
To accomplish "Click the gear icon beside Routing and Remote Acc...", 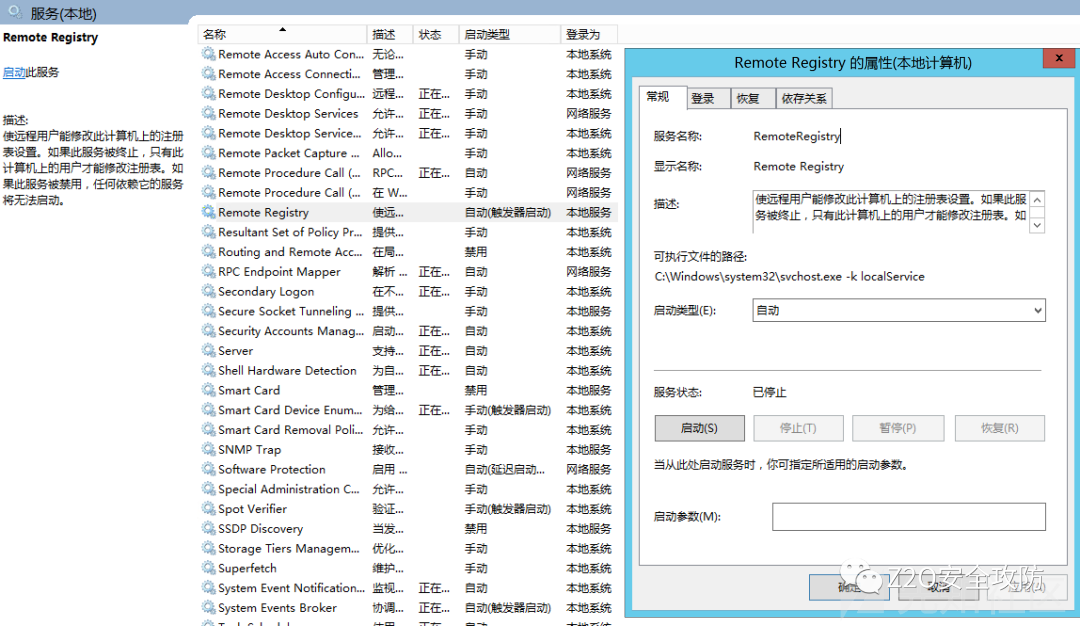I will [208, 251].
